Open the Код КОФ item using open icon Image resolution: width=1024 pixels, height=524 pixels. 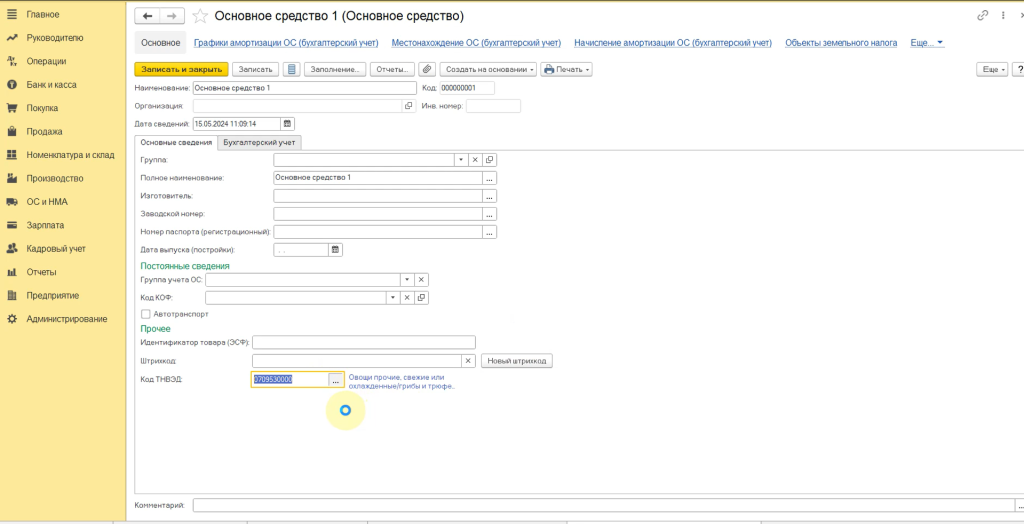pyautogui.click(x=421, y=298)
